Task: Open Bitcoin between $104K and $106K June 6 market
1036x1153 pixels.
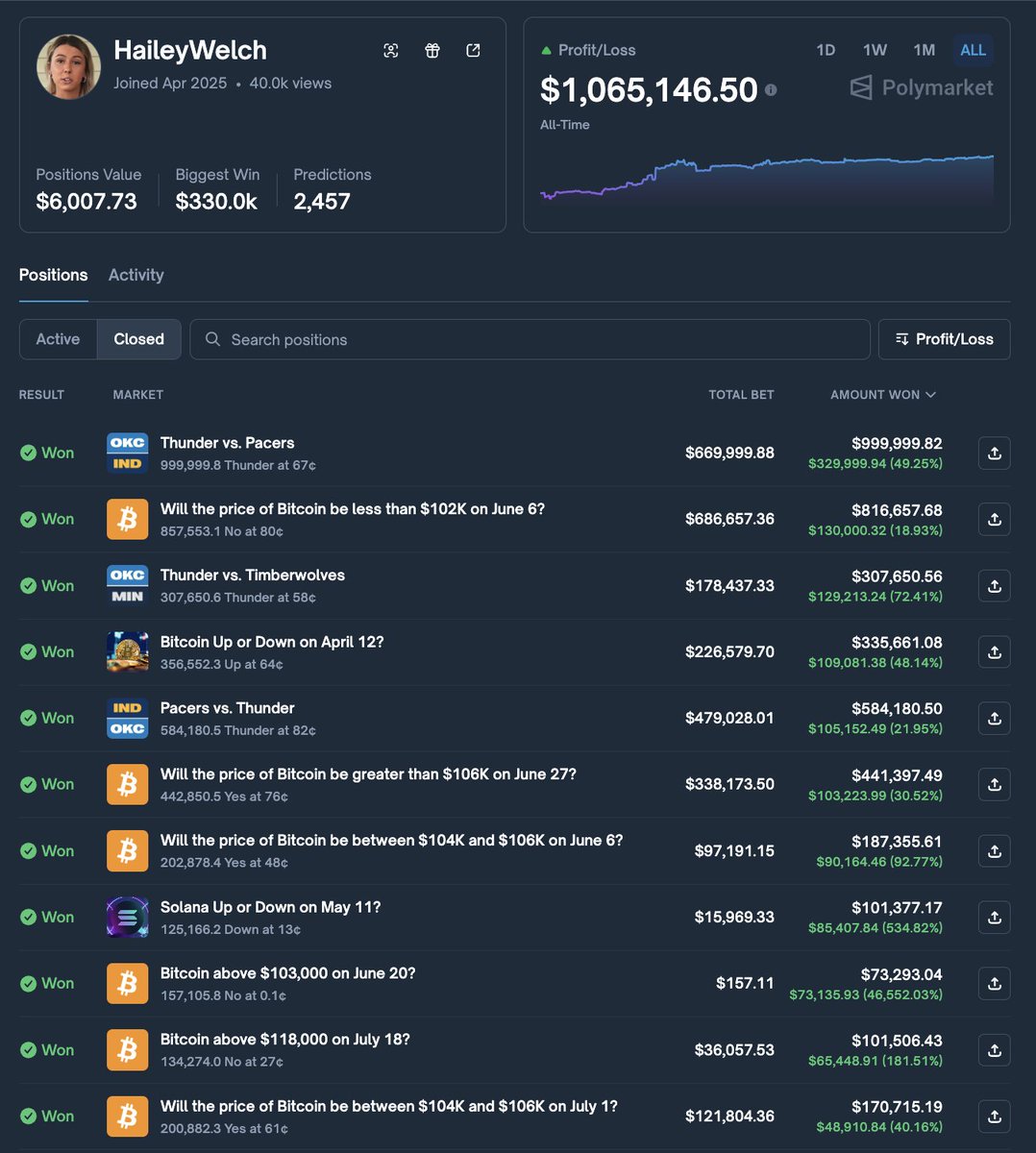Action: tap(392, 841)
